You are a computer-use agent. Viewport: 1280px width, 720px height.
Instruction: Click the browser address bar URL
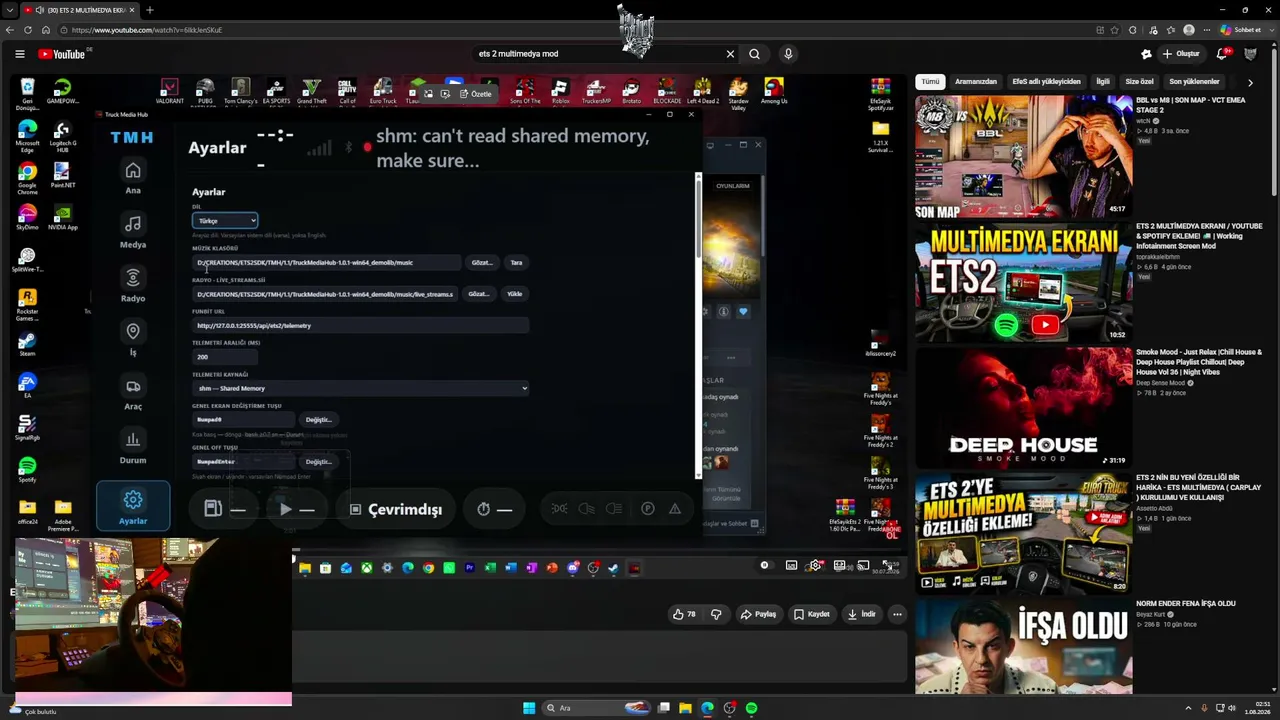coord(147,30)
